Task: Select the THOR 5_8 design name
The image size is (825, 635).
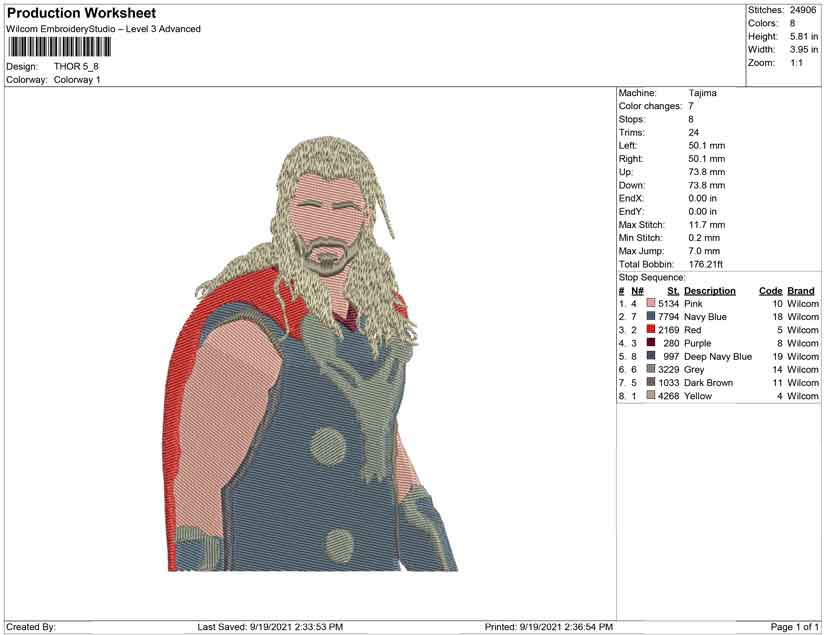Action: [76, 67]
